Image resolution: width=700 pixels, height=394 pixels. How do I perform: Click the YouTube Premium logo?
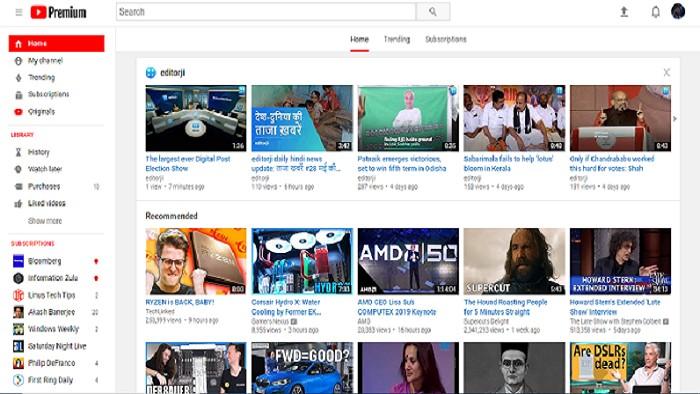pos(58,12)
